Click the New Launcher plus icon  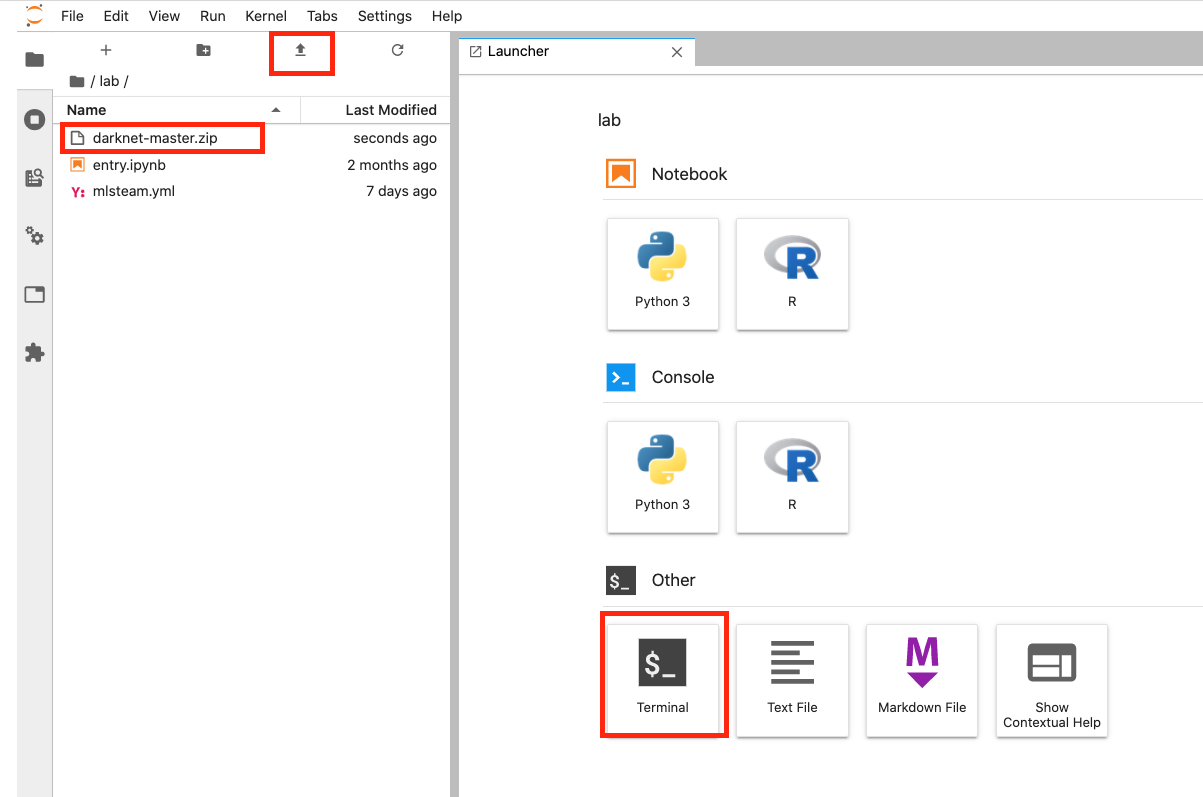point(106,50)
